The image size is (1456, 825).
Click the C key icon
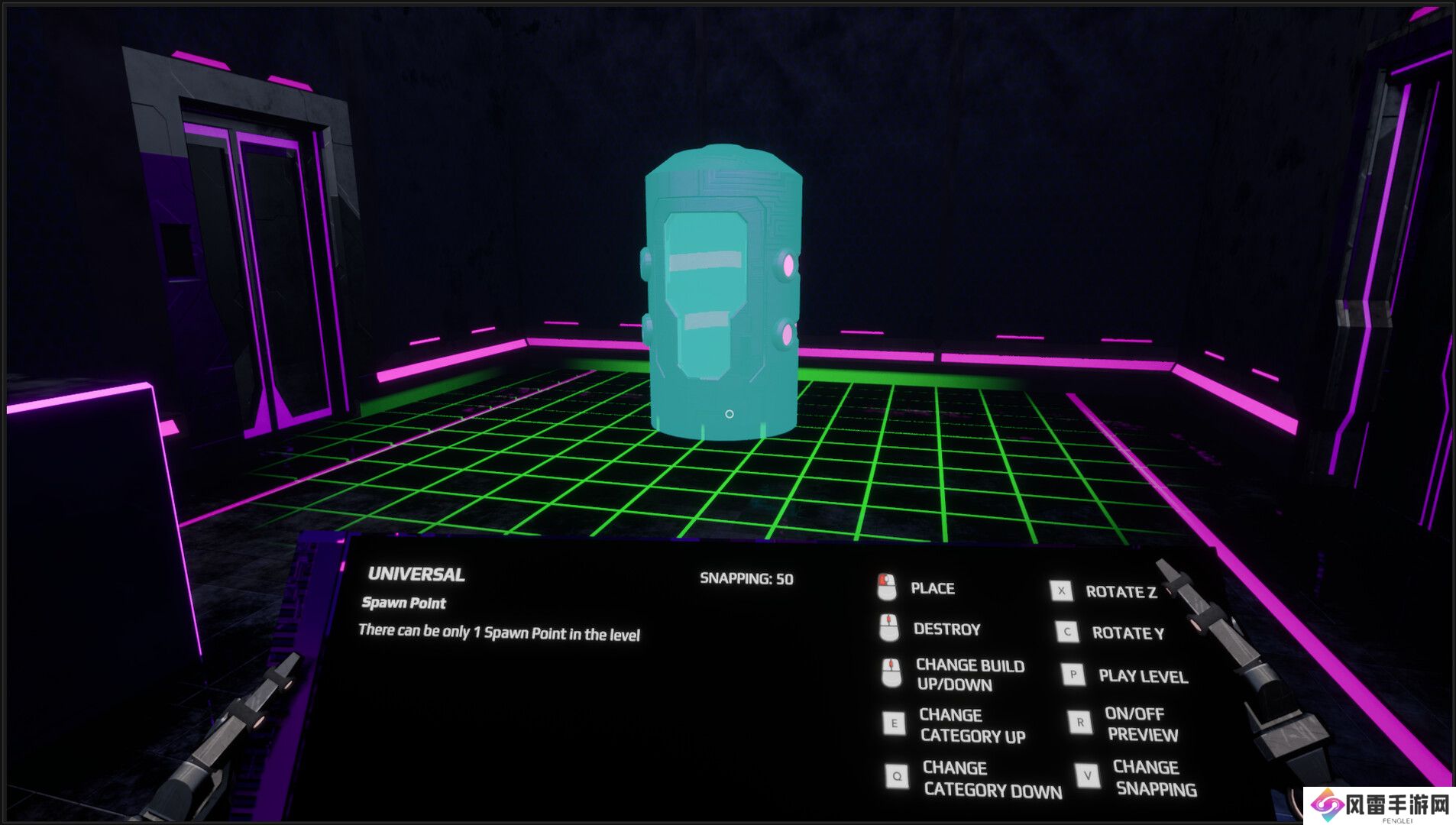(1067, 632)
